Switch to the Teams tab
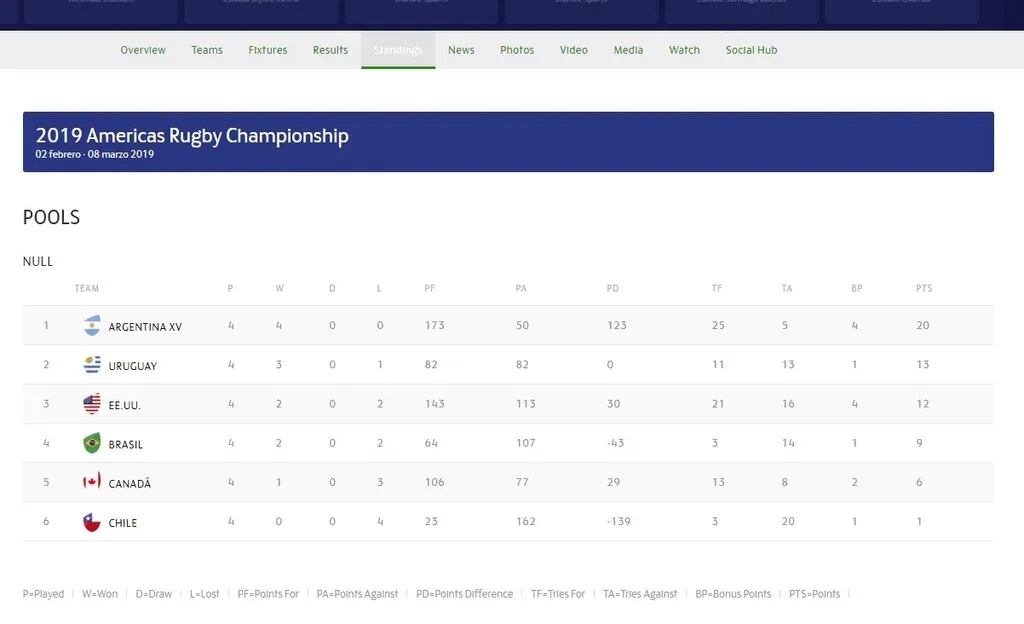1024x624 pixels. (207, 50)
